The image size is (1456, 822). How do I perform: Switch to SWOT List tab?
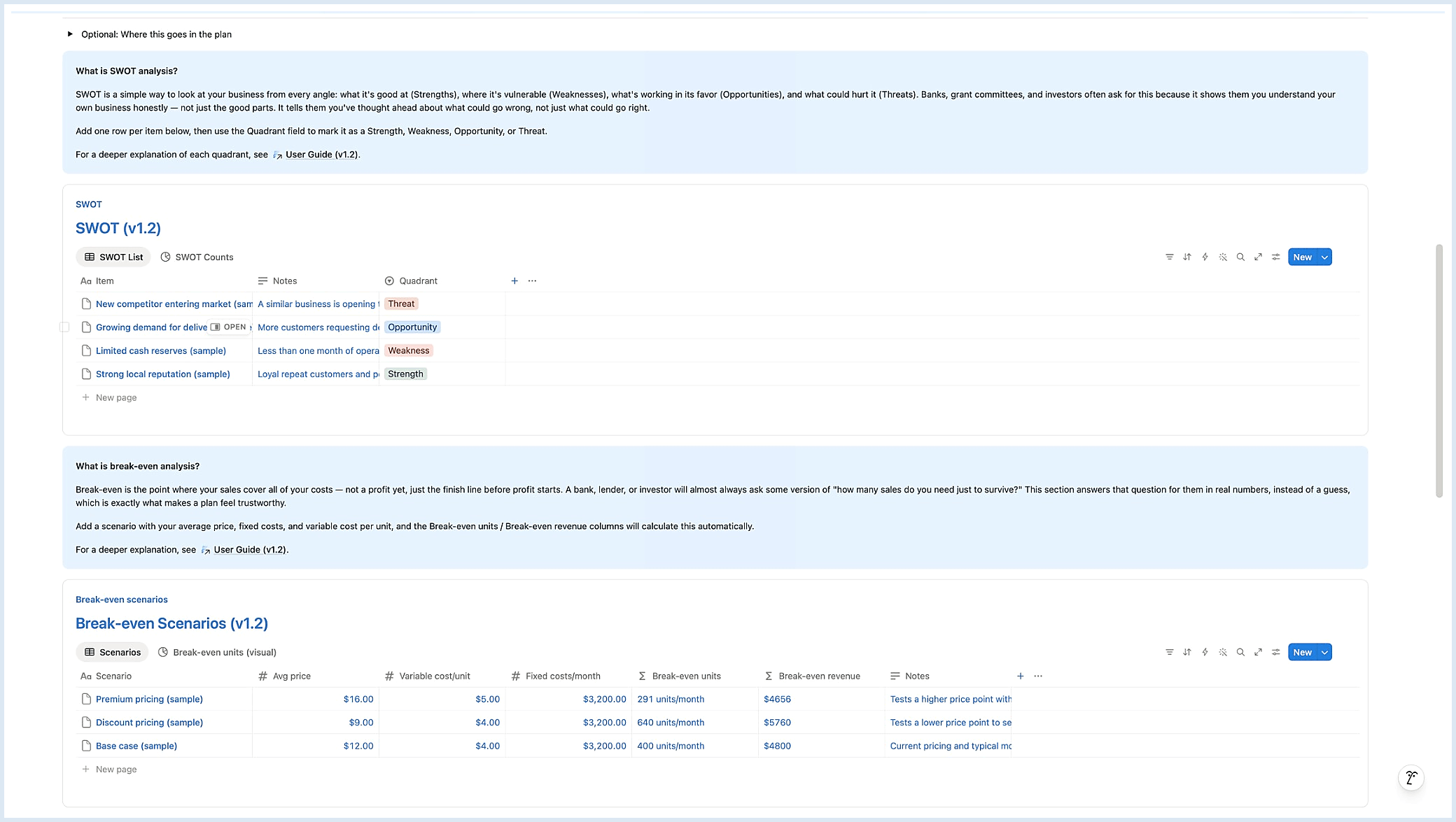click(x=113, y=257)
